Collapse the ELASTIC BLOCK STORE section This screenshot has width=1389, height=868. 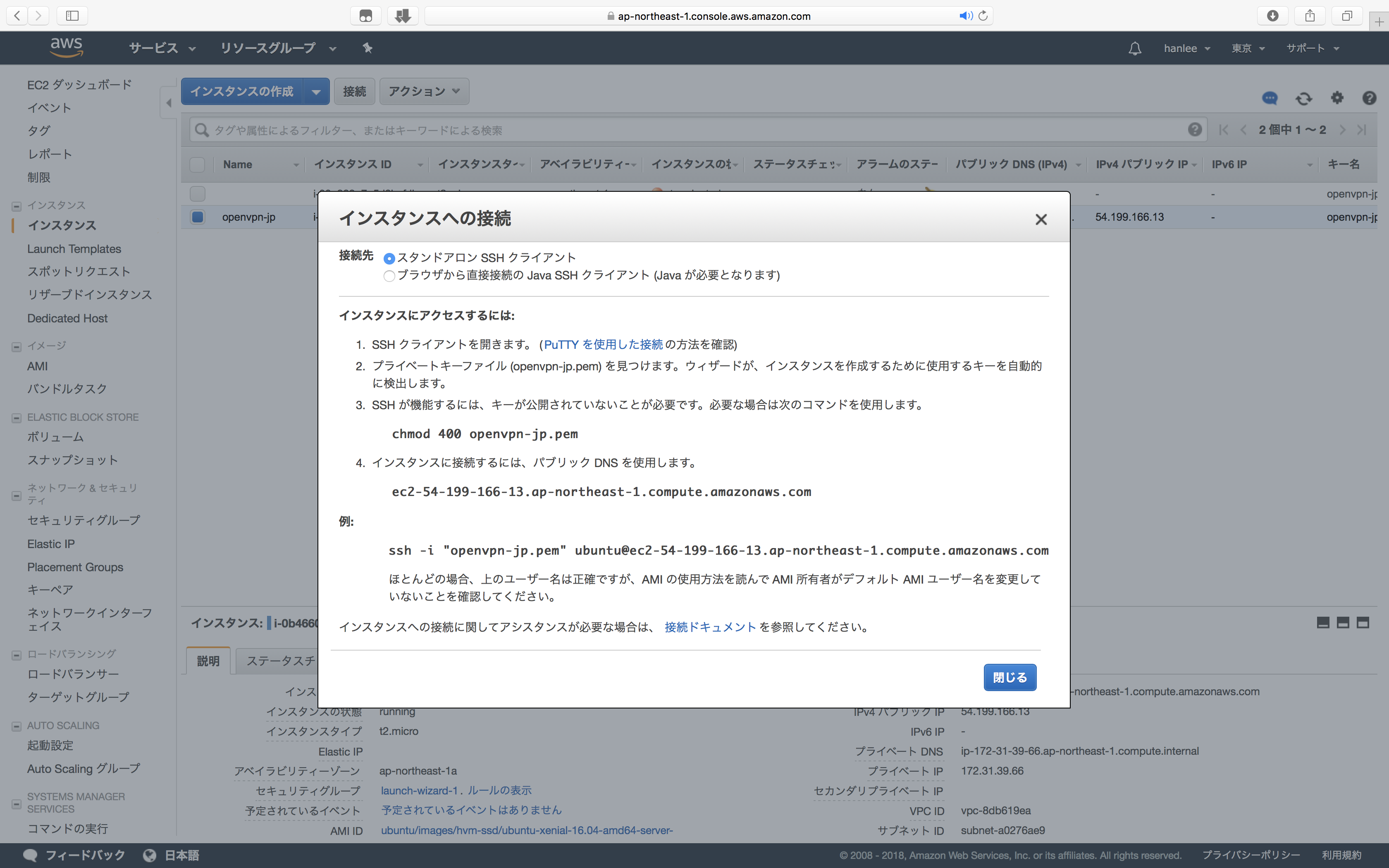point(17,418)
